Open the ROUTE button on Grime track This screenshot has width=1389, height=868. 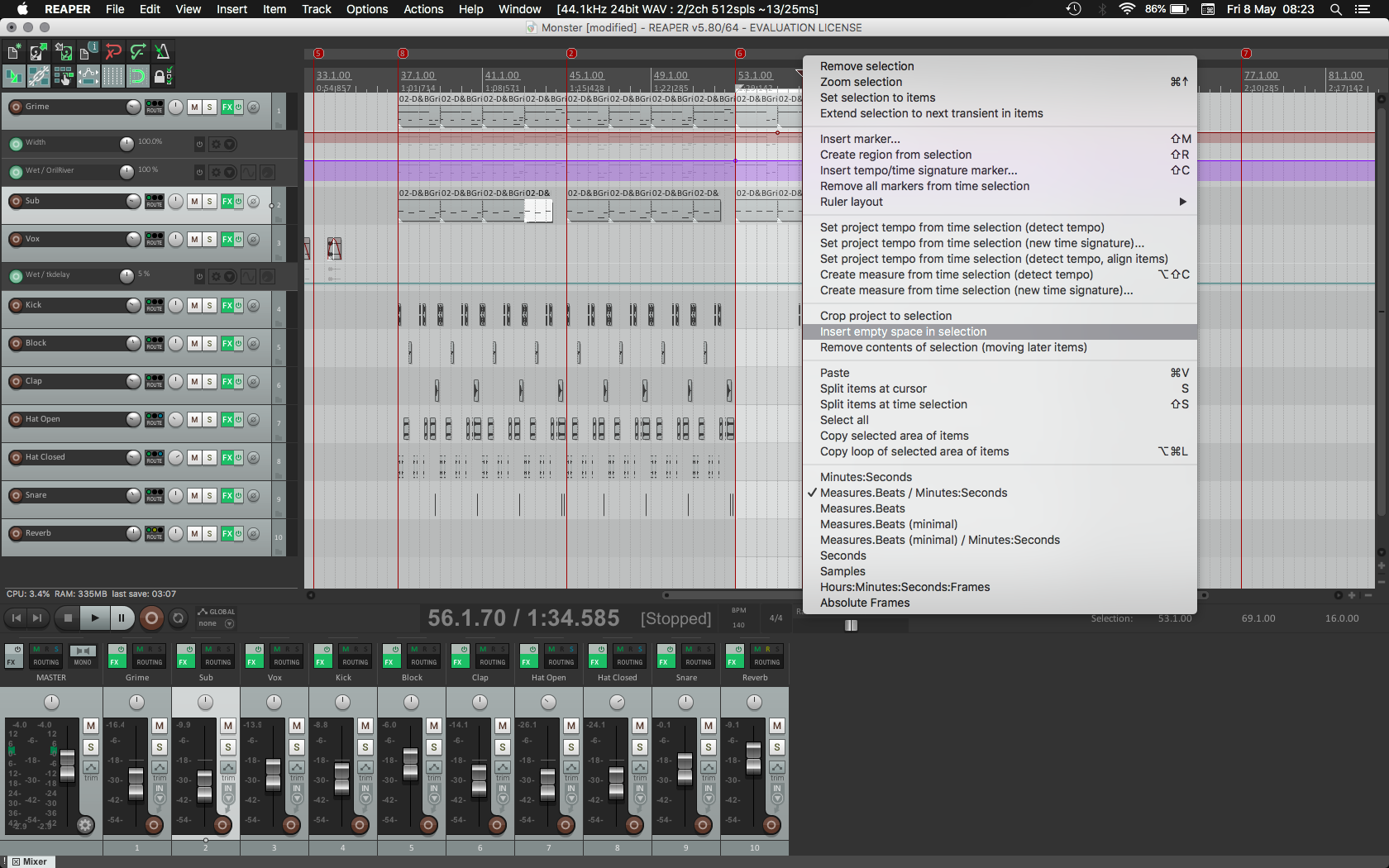tap(155, 107)
